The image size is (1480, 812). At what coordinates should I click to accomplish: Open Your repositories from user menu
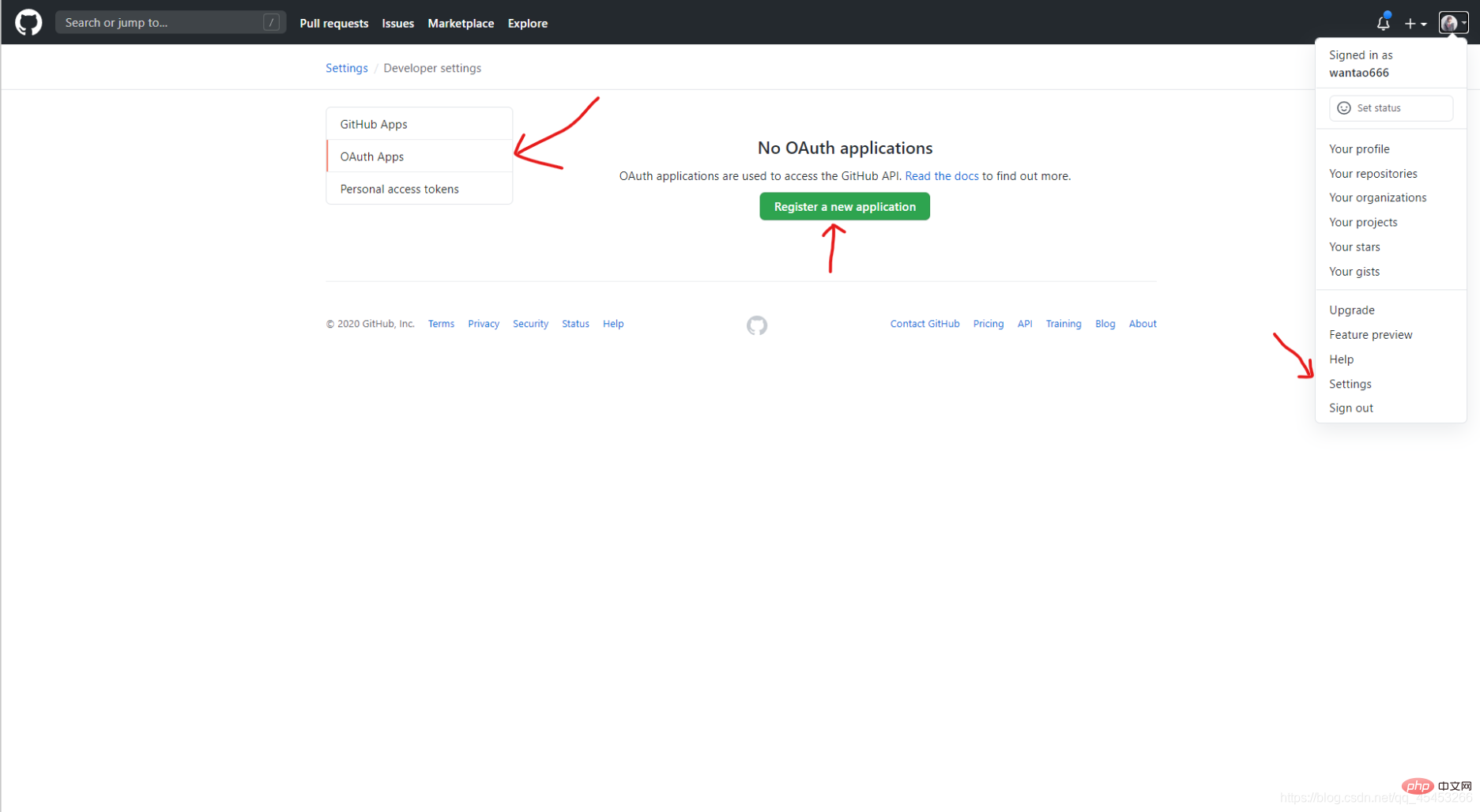tap(1373, 174)
